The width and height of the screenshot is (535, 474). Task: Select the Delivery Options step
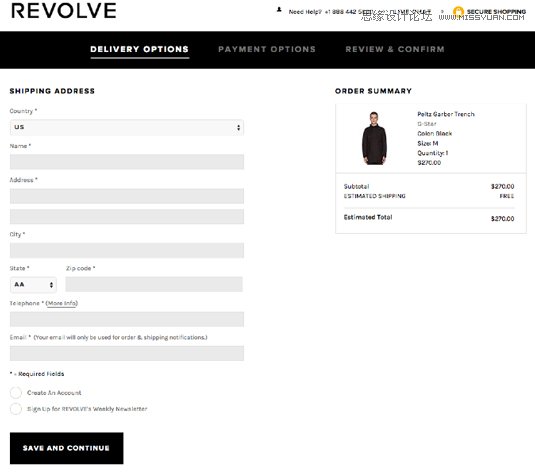139,49
